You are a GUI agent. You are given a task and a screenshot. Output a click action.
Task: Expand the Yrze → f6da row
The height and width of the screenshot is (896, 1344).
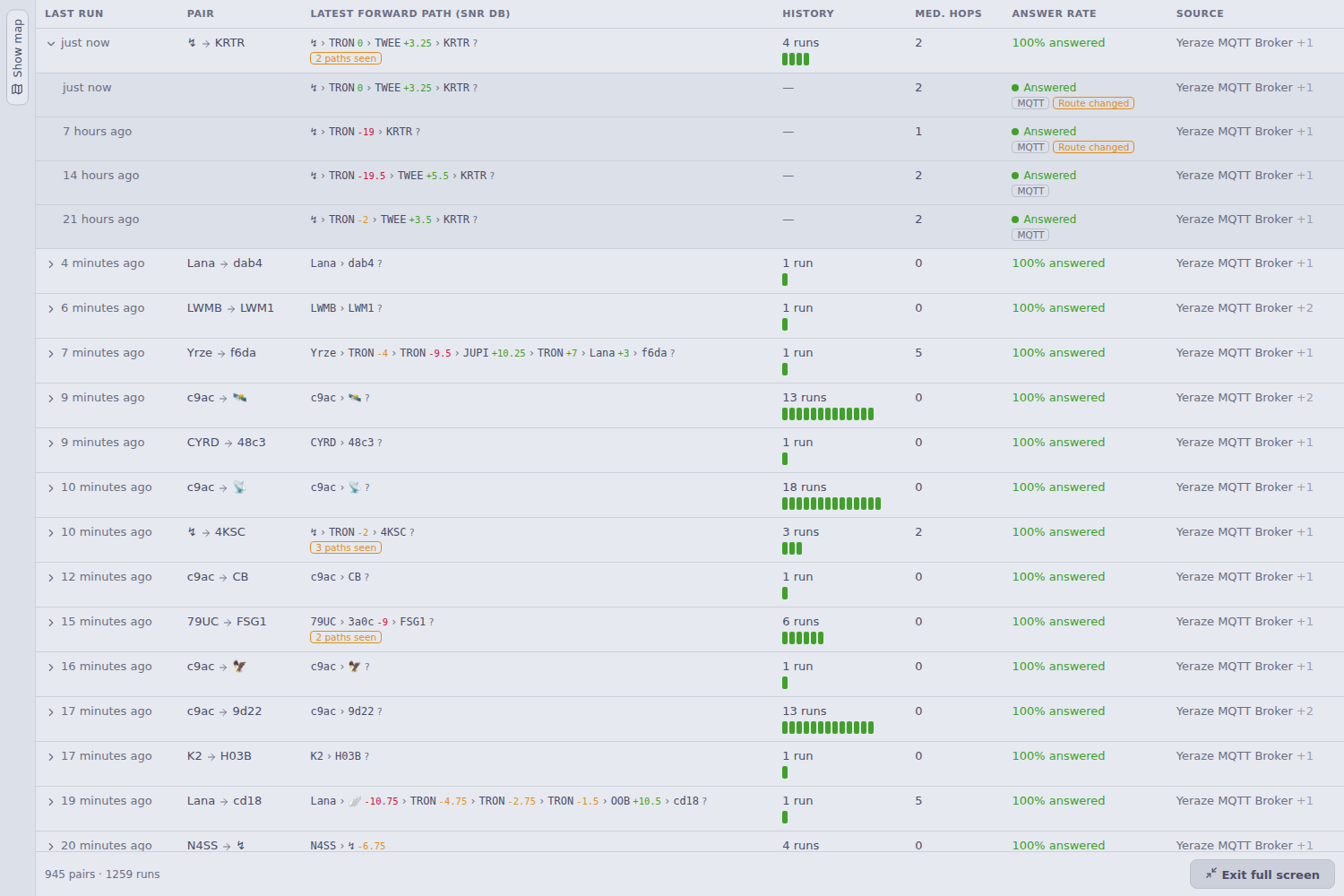(x=51, y=353)
